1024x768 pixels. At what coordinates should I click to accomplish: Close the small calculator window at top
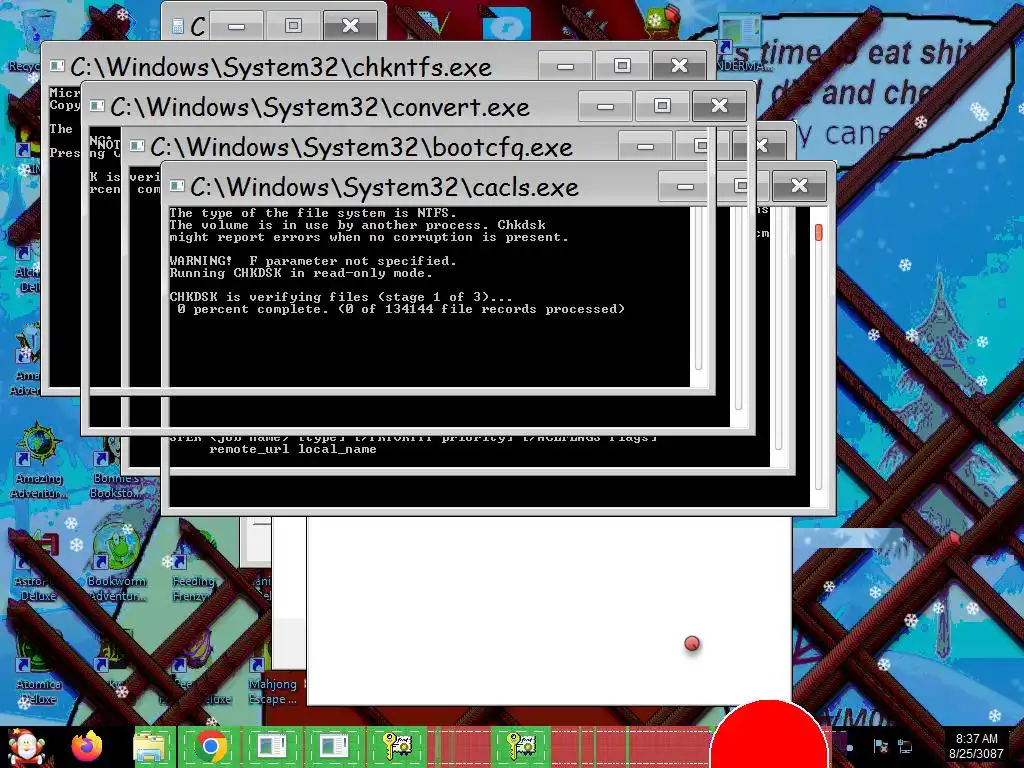(x=350, y=25)
